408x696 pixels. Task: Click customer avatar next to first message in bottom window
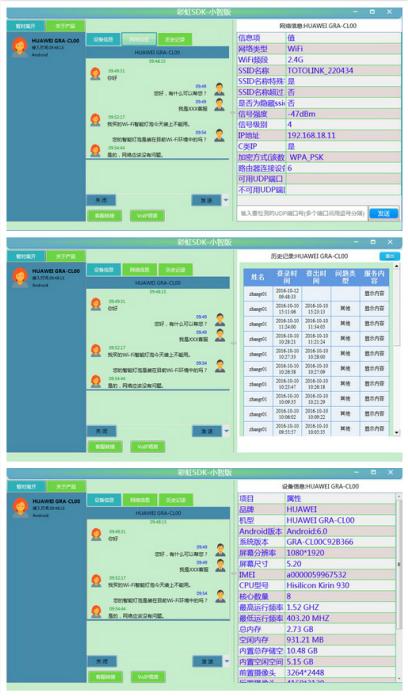click(x=96, y=534)
